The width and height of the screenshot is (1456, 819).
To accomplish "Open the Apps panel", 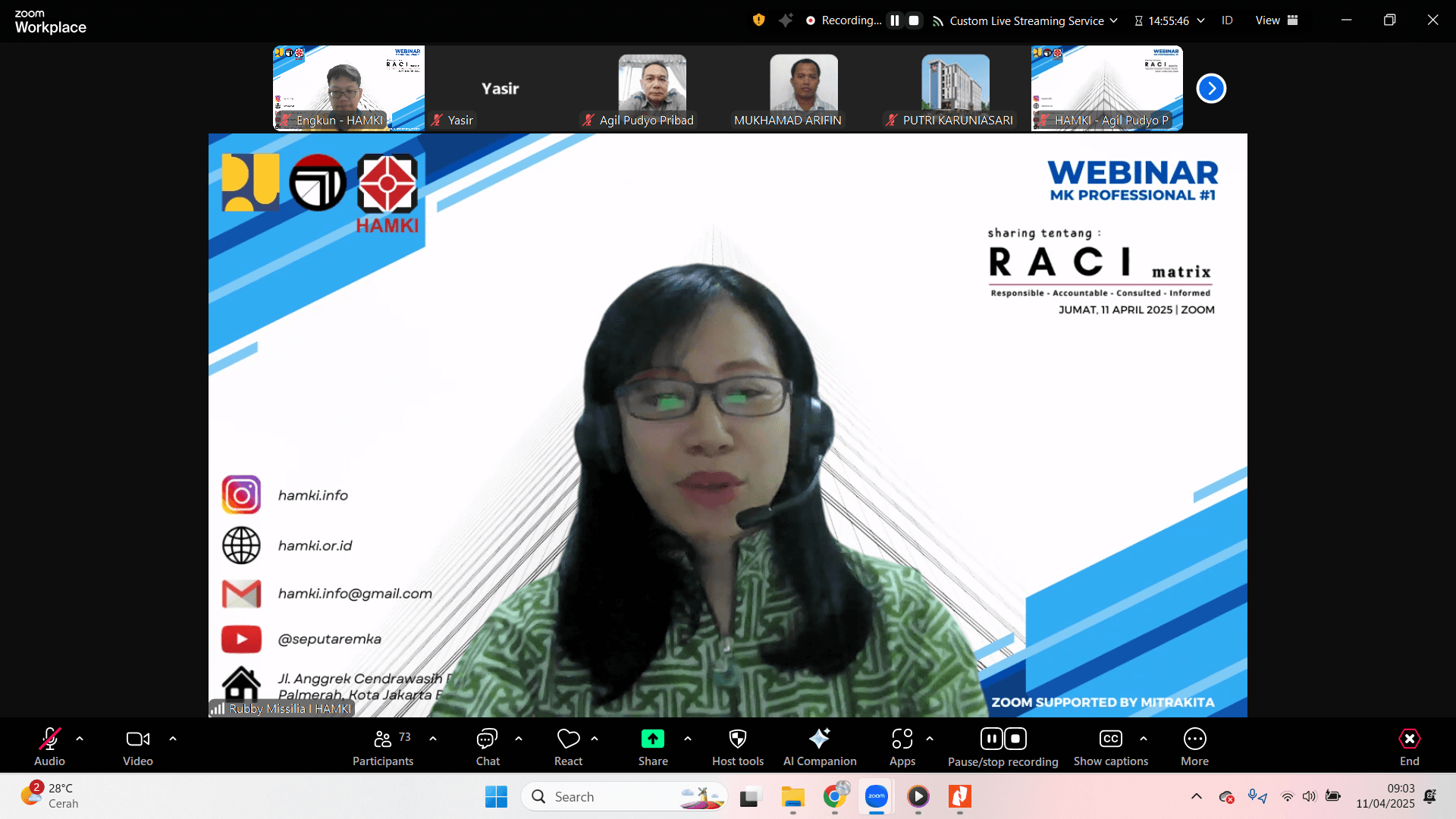I will tap(902, 747).
